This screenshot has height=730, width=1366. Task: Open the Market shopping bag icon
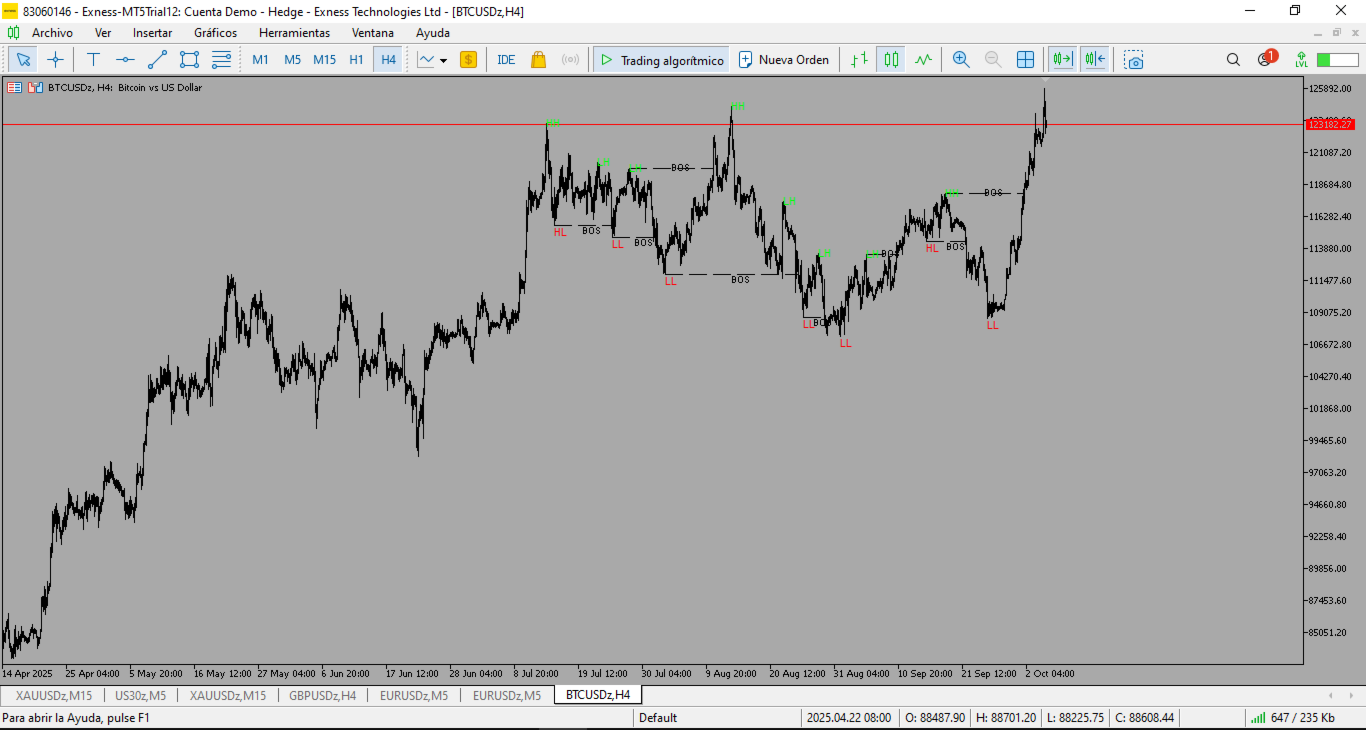coord(538,60)
